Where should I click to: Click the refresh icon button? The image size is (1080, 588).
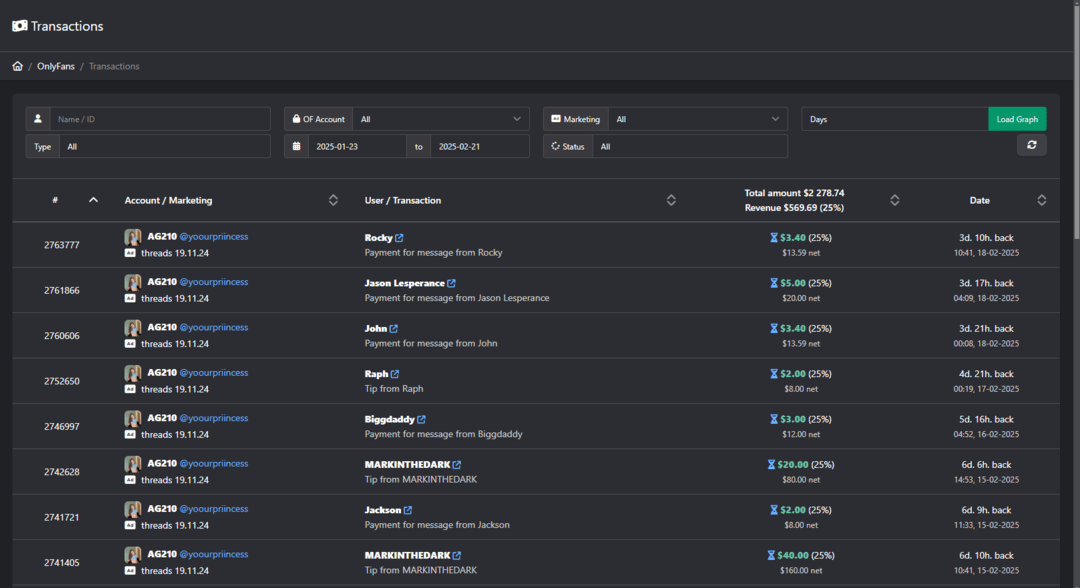click(x=1031, y=145)
